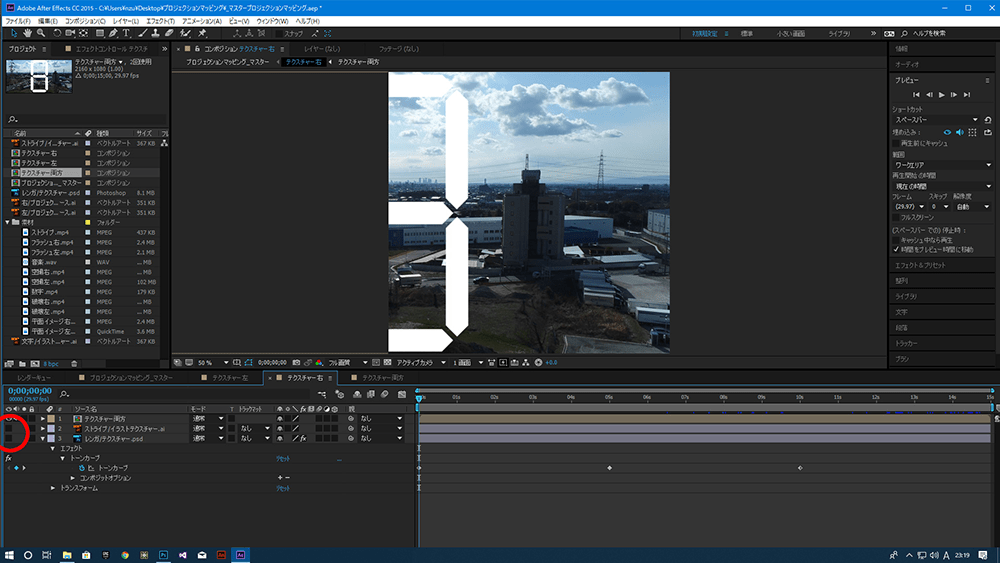Enable the フルスクリーン checkbox
This screenshot has height=563, width=1000.
click(896, 217)
